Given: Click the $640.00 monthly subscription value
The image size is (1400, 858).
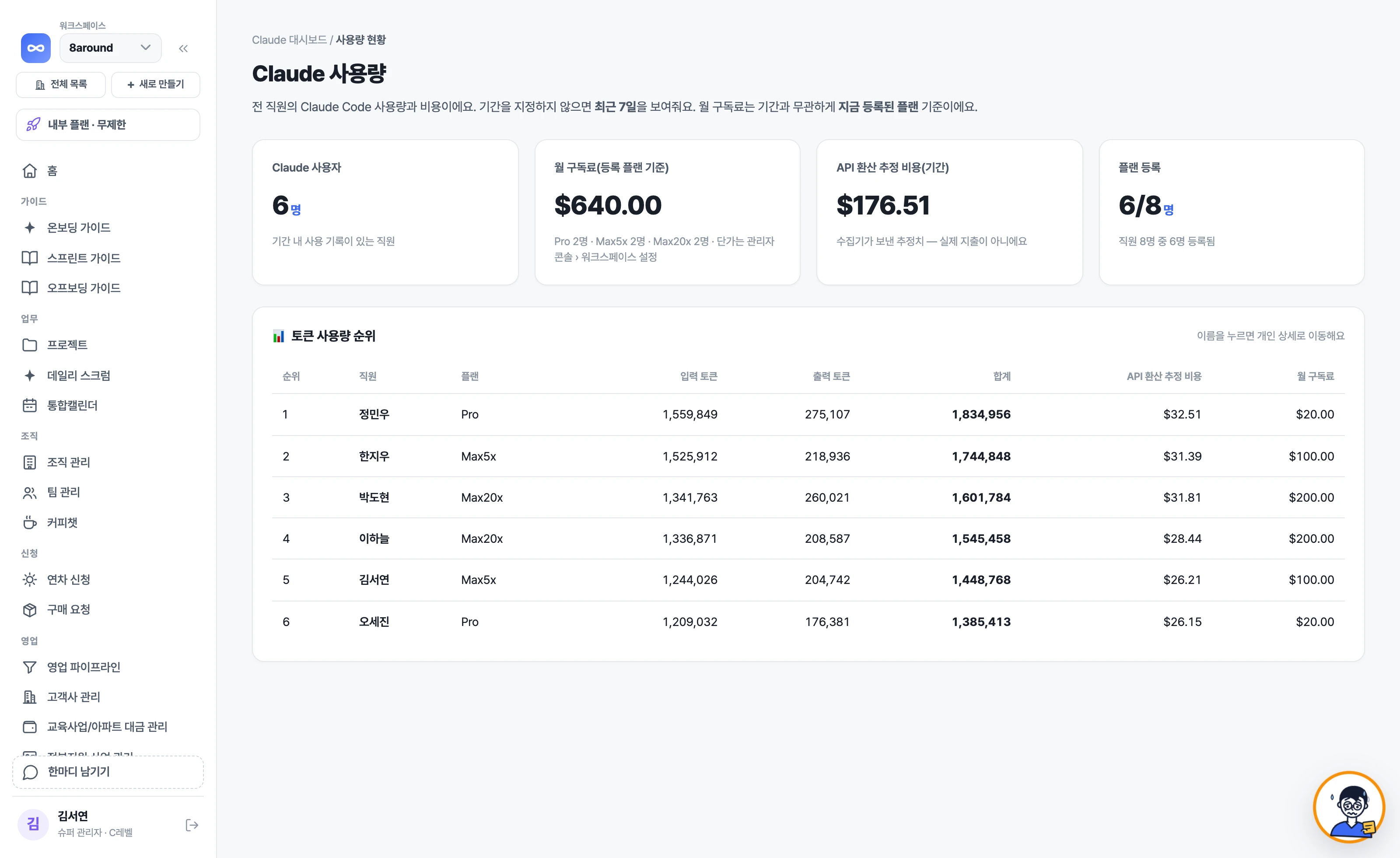Looking at the screenshot, I should 608,205.
